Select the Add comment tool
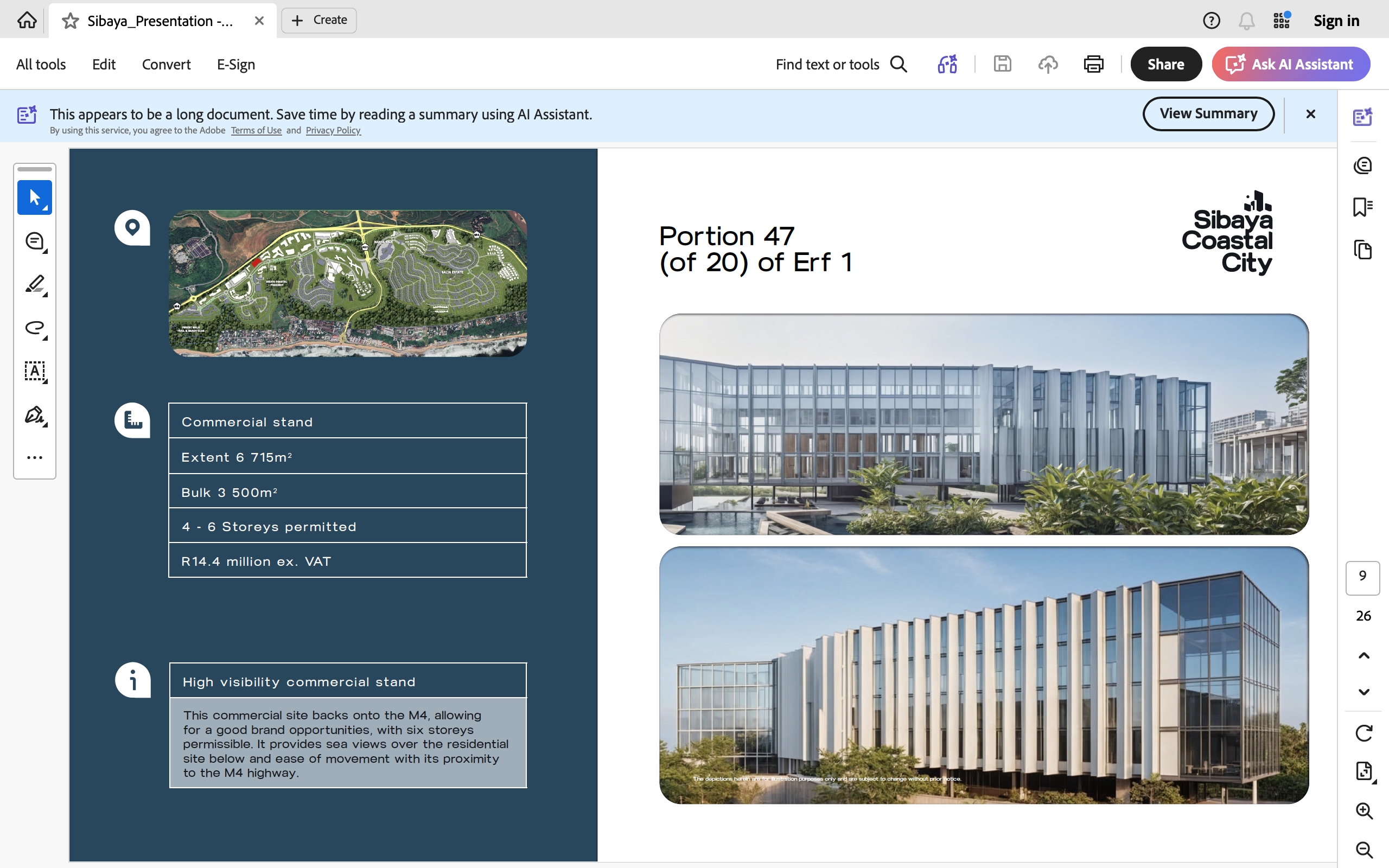This screenshot has width=1389, height=868. 34,241
